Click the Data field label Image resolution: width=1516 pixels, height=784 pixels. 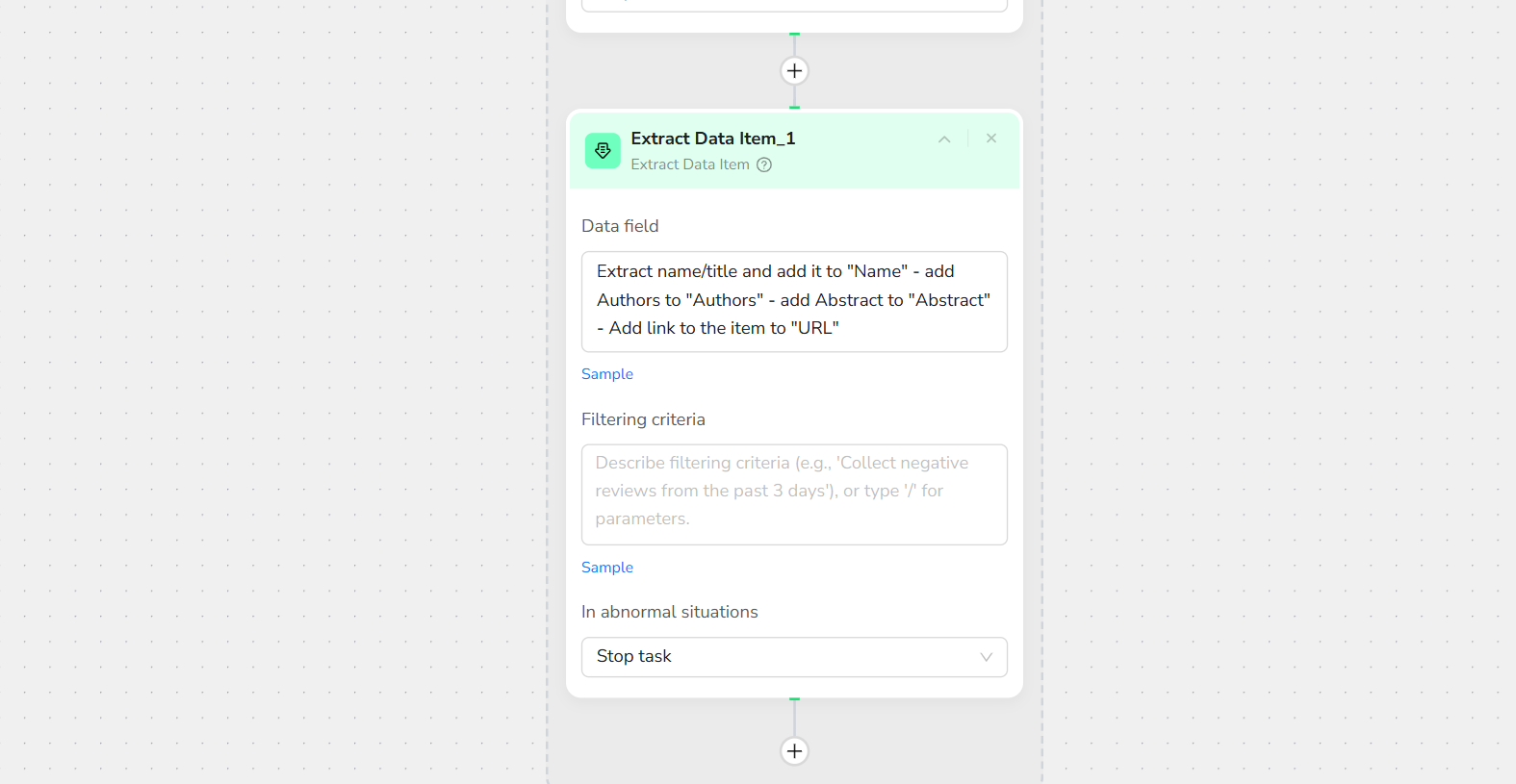click(x=620, y=226)
